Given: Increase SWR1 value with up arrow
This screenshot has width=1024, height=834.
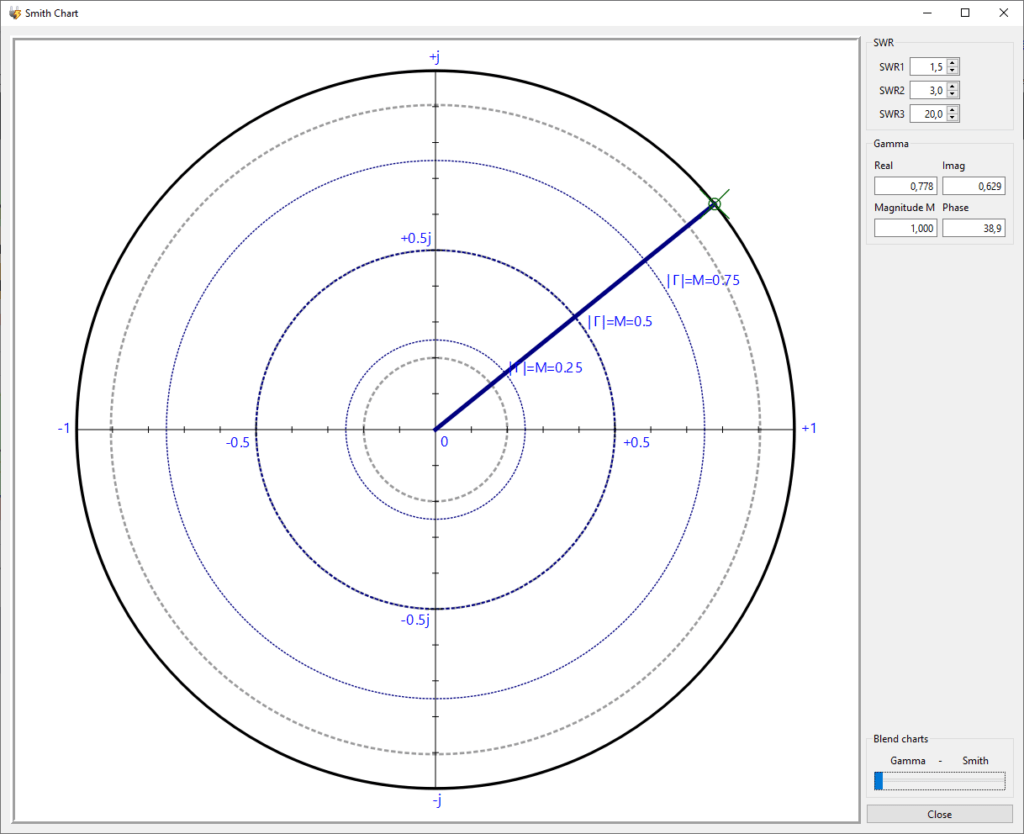Looking at the screenshot, I should tap(952, 63).
